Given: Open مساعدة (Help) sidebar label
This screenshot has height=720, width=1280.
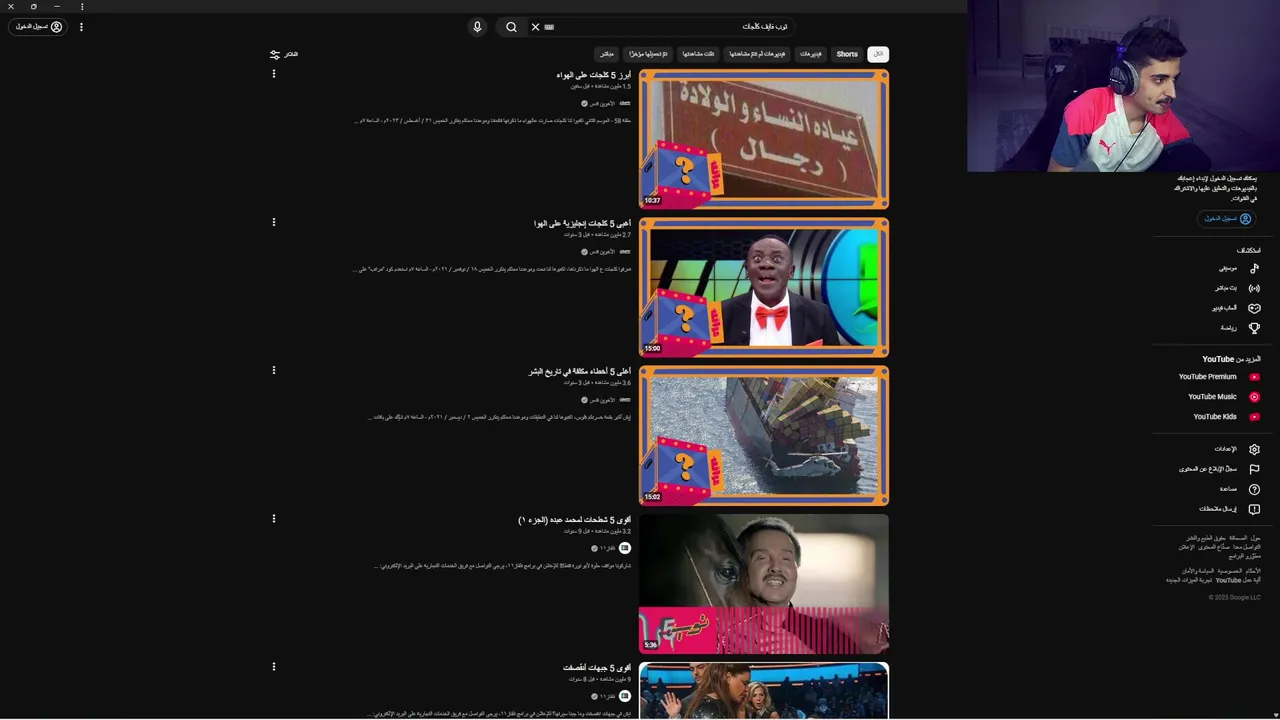Looking at the screenshot, I should (x=1228, y=489).
